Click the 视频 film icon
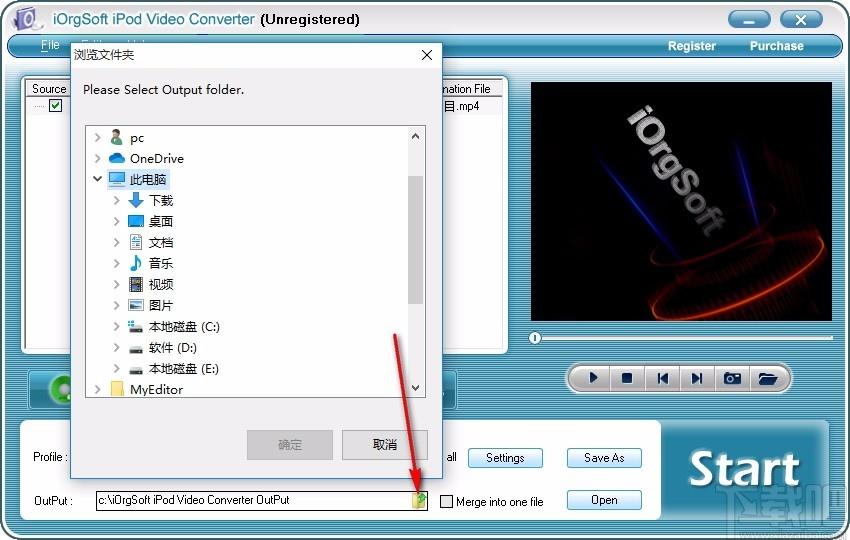This screenshot has height=540, width=850. [x=136, y=284]
